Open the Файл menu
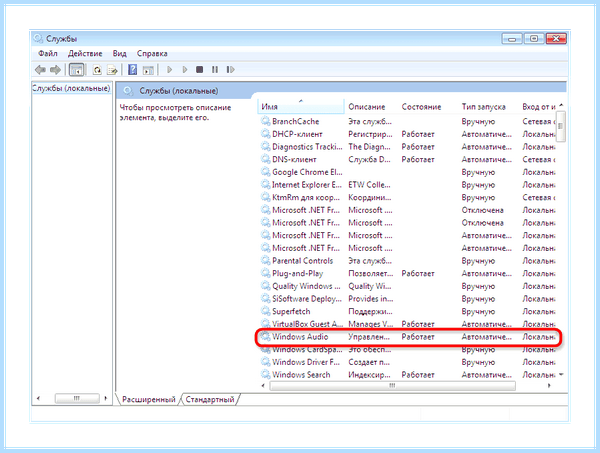The height and width of the screenshot is (453, 600). [48, 54]
